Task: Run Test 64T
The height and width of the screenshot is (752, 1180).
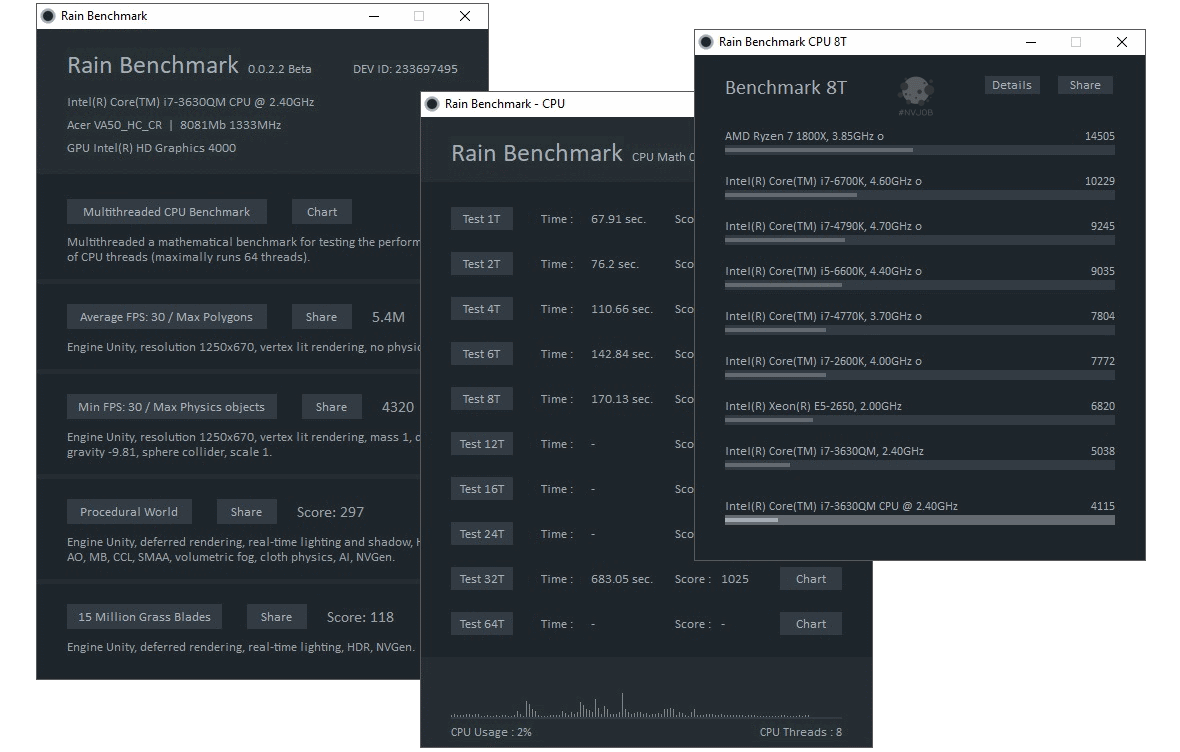Action: (481, 623)
